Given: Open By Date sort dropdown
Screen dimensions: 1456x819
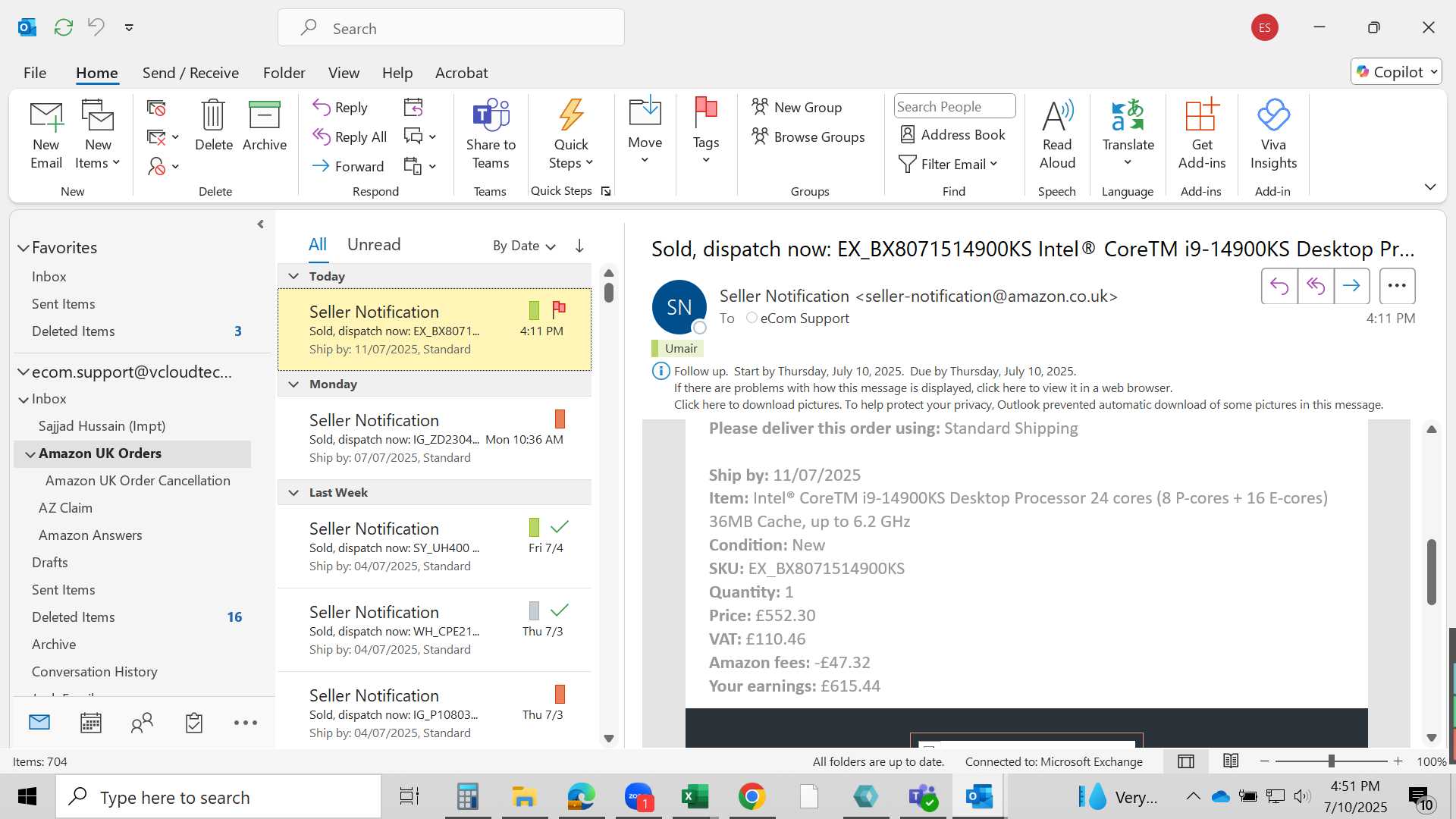Looking at the screenshot, I should click(x=524, y=246).
